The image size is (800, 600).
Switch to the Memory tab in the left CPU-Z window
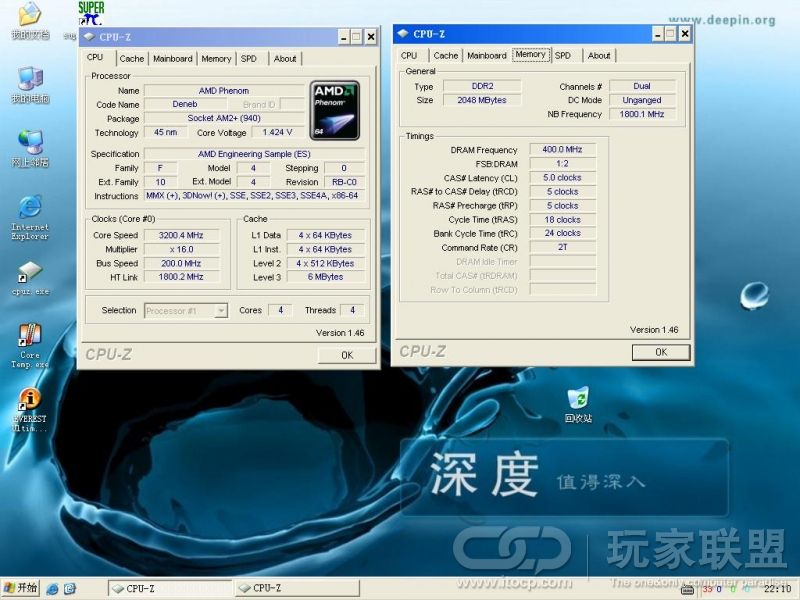pos(216,59)
